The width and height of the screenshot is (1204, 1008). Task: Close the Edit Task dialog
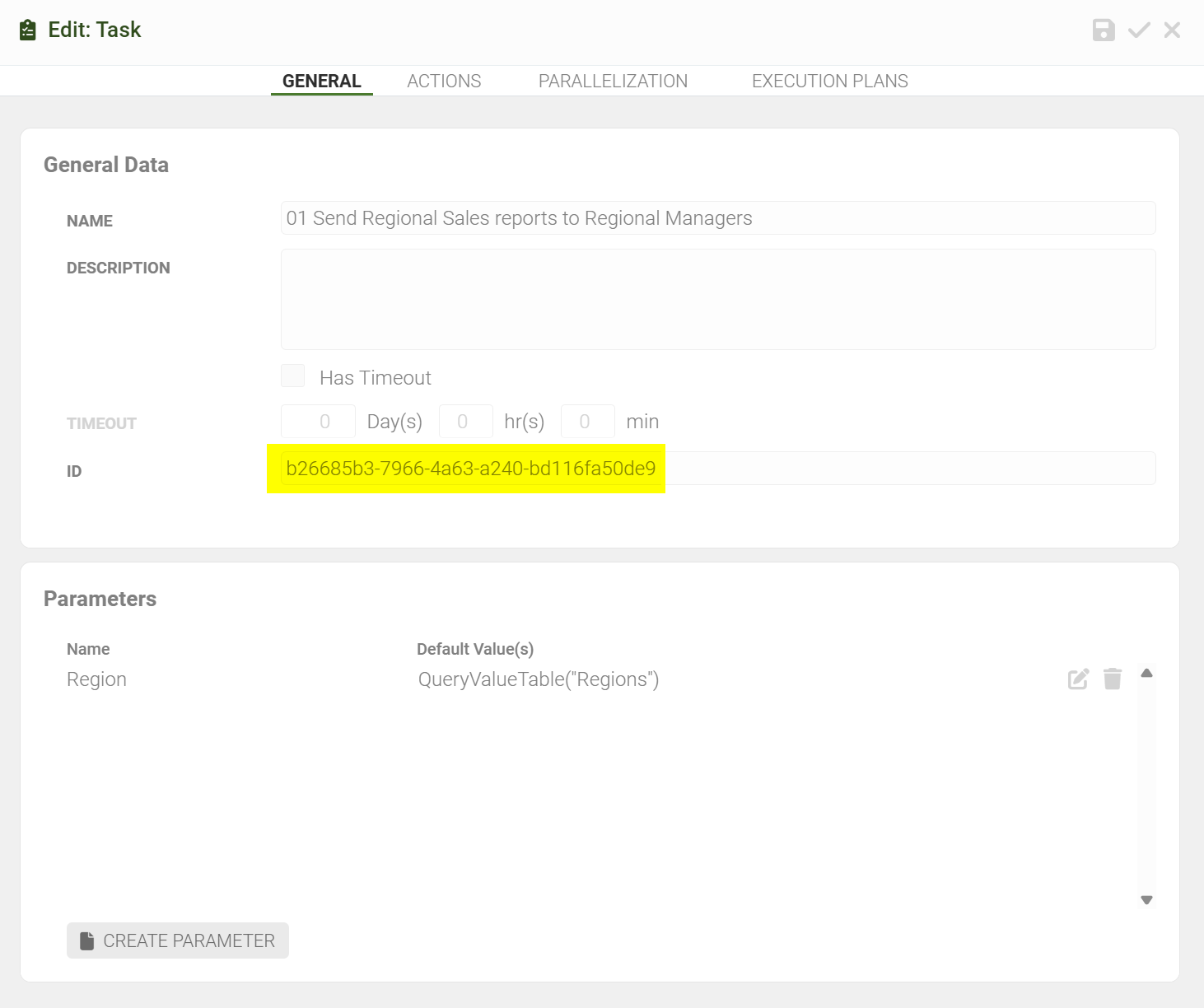coord(1172,30)
